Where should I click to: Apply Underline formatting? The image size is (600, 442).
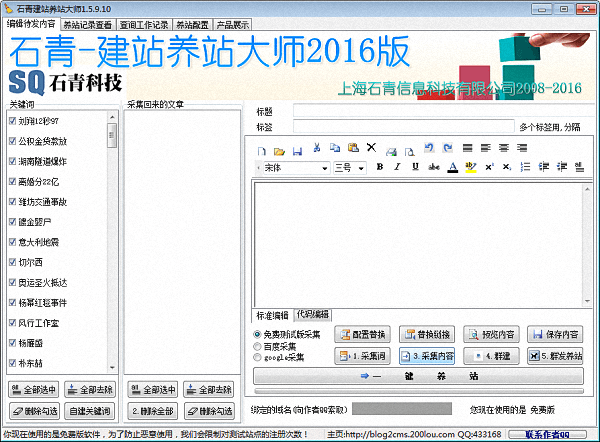pyautogui.click(x=414, y=167)
